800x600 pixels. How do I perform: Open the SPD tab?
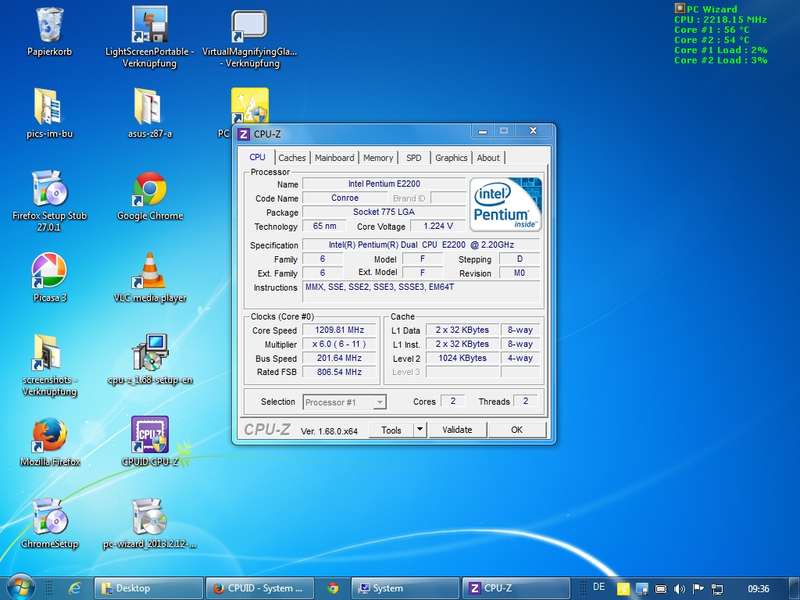(x=413, y=158)
